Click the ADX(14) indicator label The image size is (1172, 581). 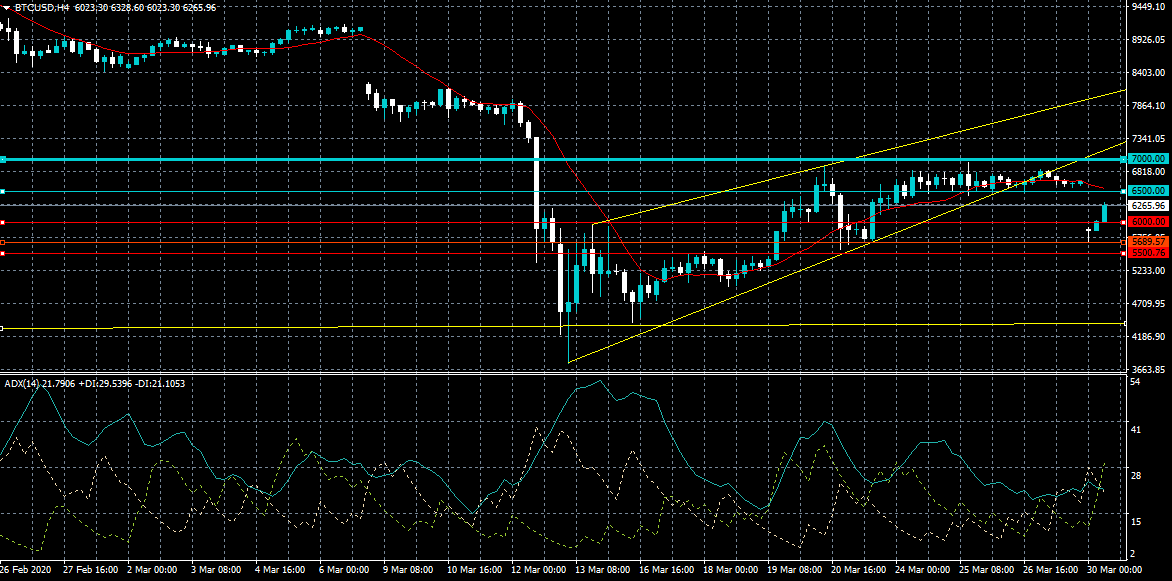point(22,384)
